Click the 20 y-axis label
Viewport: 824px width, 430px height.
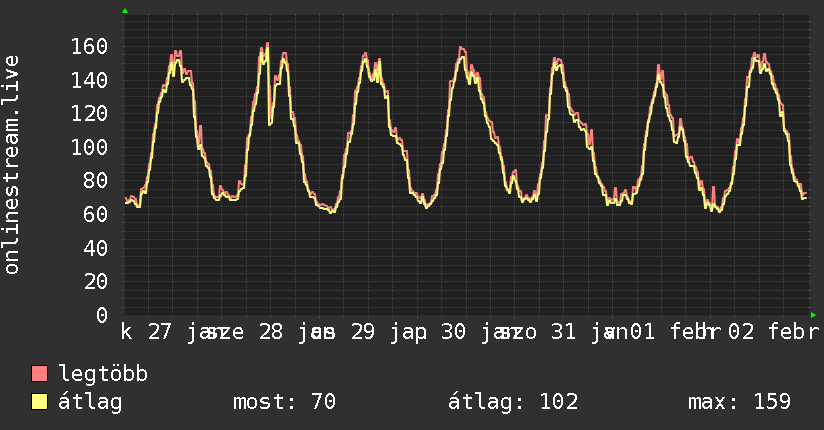[96, 282]
